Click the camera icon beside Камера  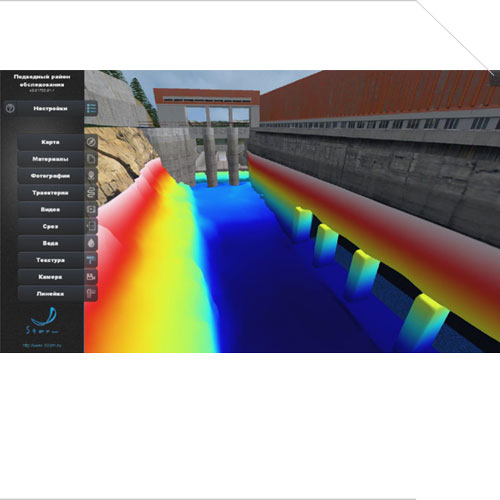click(x=91, y=277)
